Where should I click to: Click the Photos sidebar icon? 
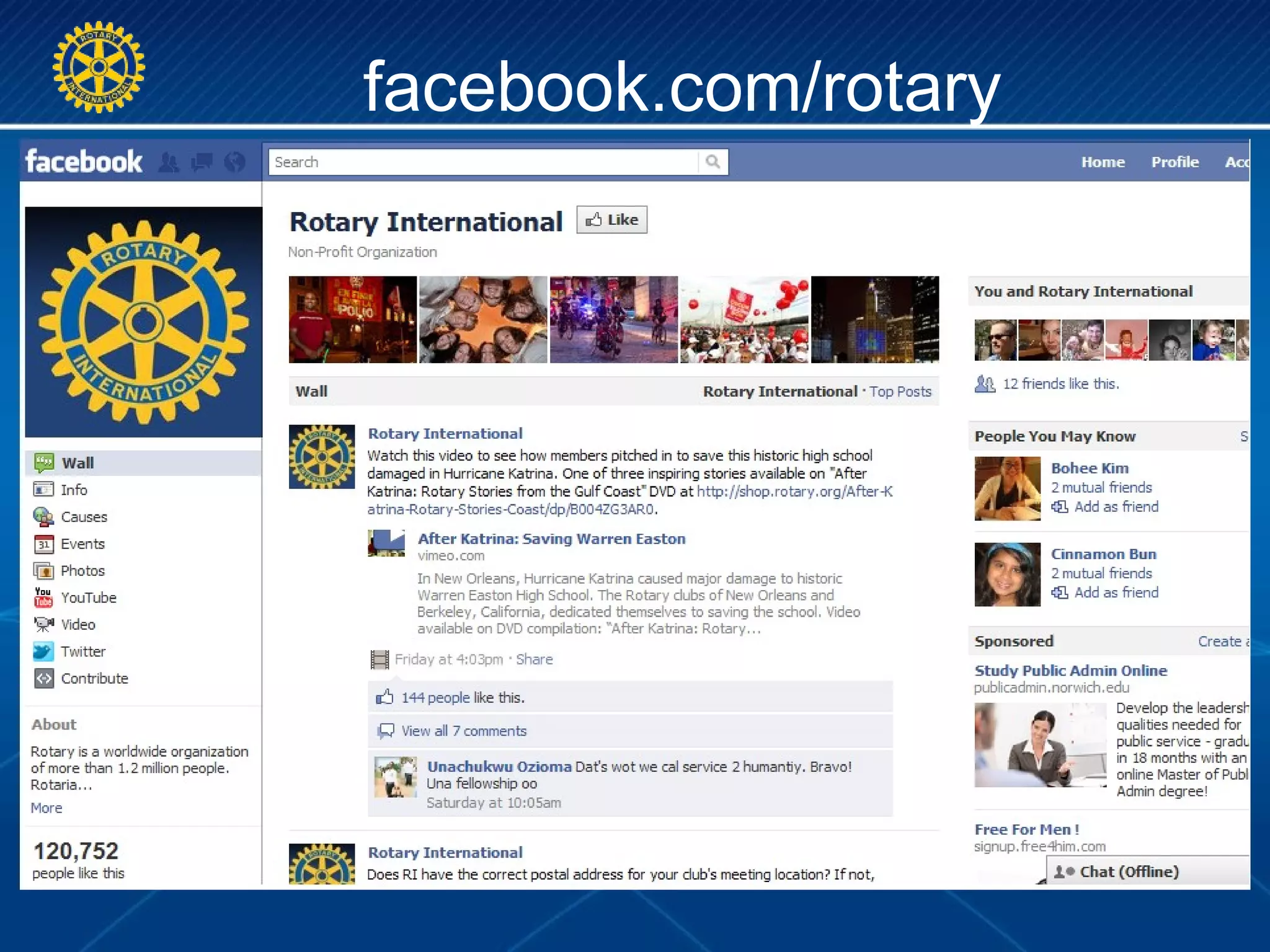[x=43, y=571]
